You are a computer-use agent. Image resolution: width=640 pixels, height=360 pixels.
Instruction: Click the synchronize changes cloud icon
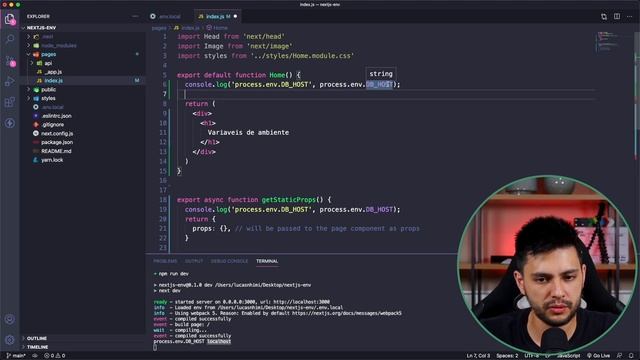pos(35,356)
